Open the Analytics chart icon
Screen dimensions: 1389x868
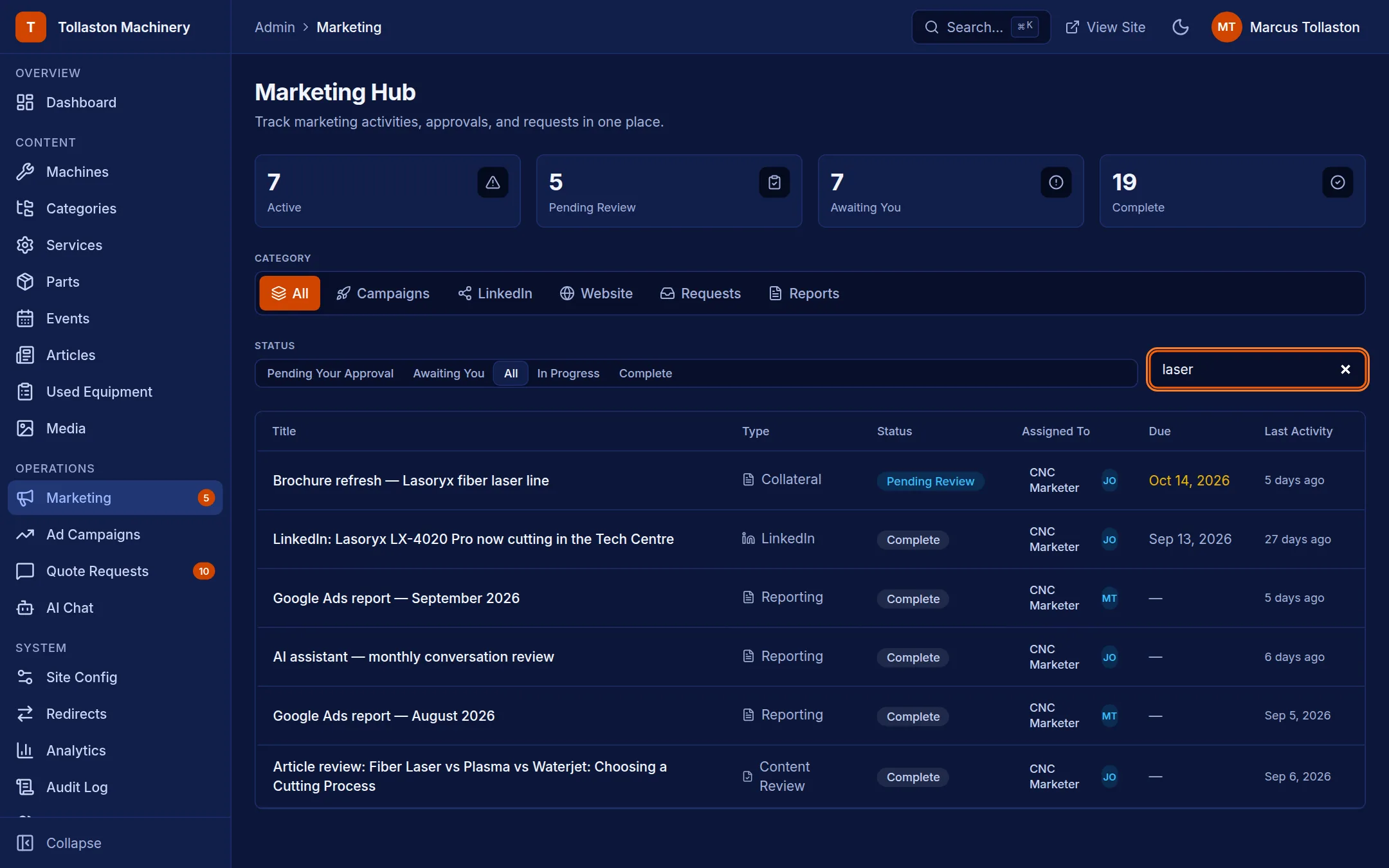pos(25,750)
